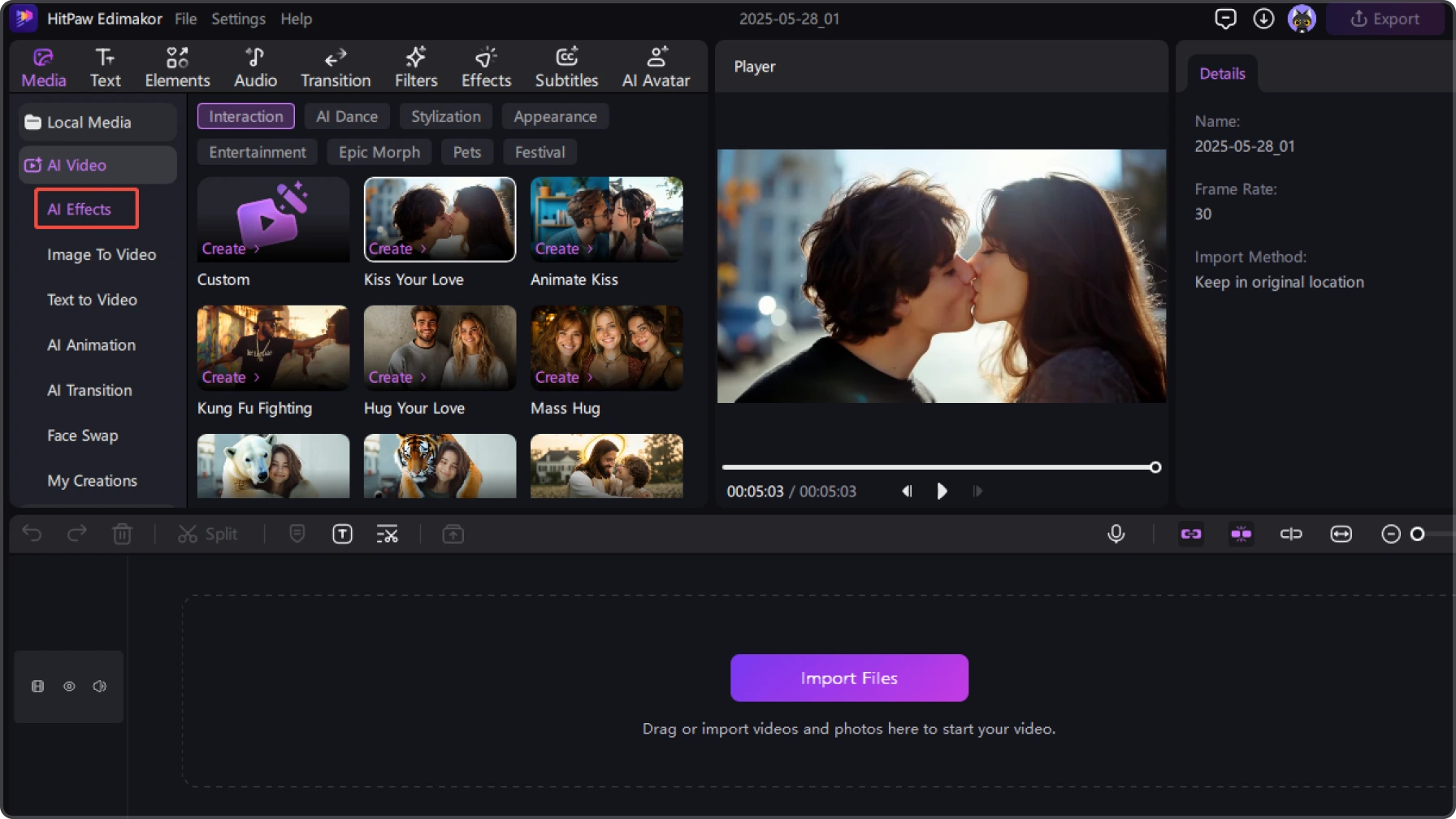This screenshot has width=1456, height=819.
Task: Open the Elements tab
Action: [177, 67]
